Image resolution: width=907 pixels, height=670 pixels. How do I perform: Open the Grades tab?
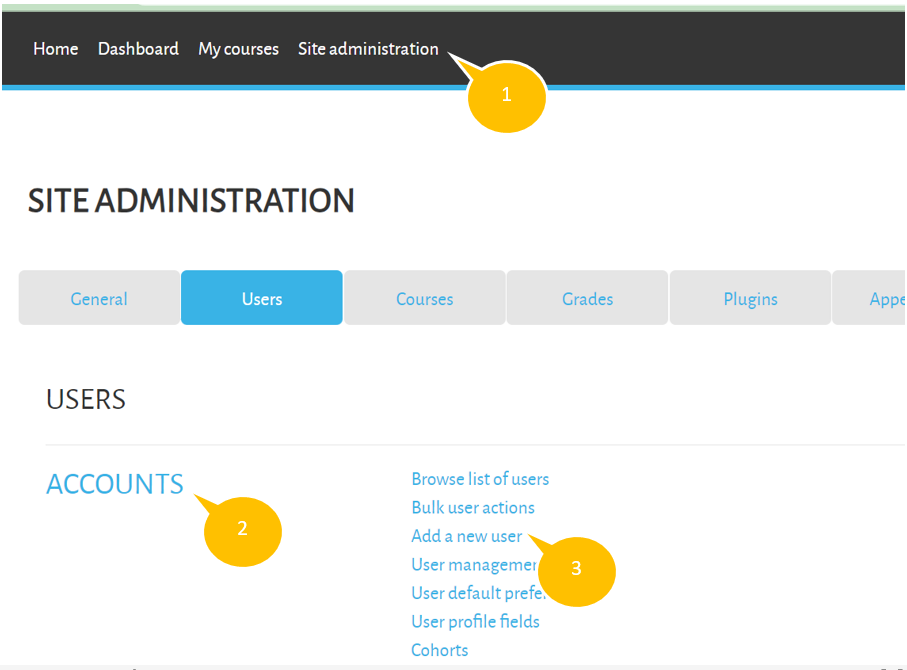(x=587, y=299)
